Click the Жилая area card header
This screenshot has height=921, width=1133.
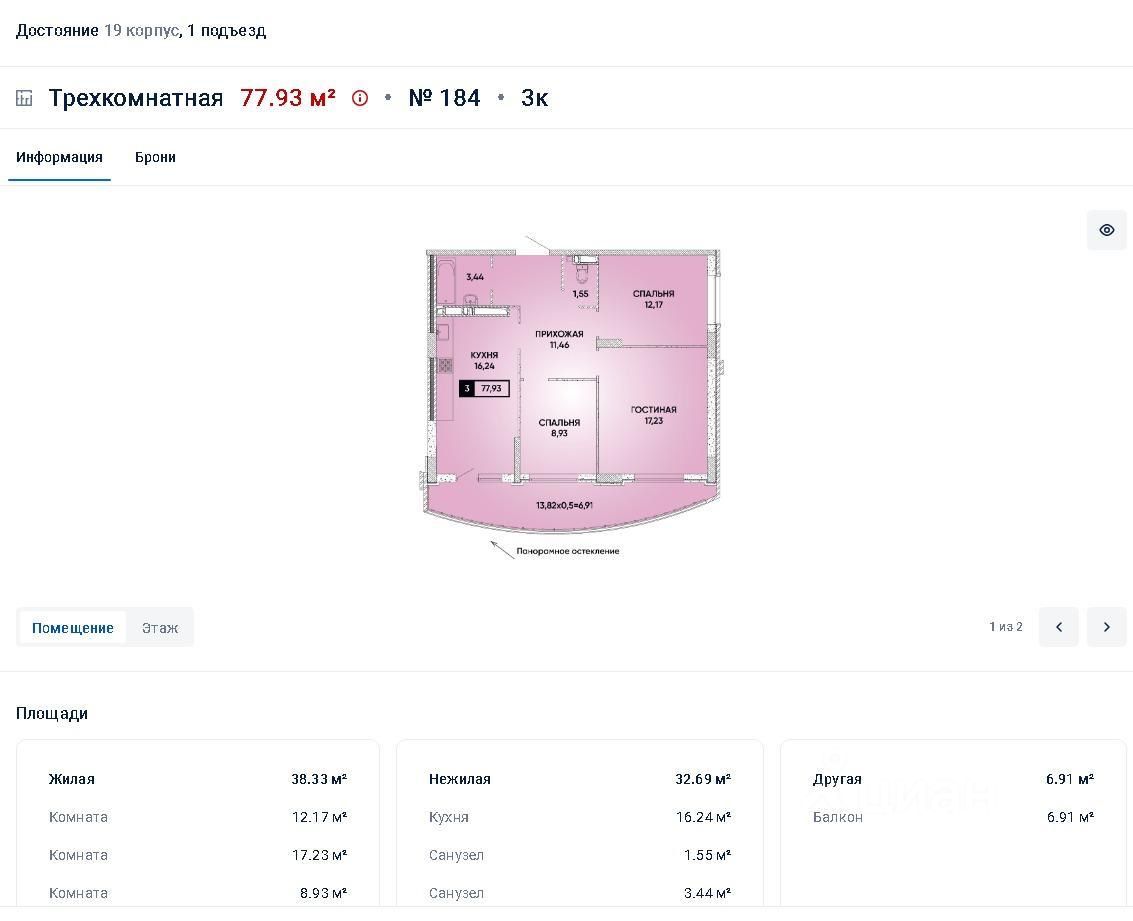coord(197,779)
